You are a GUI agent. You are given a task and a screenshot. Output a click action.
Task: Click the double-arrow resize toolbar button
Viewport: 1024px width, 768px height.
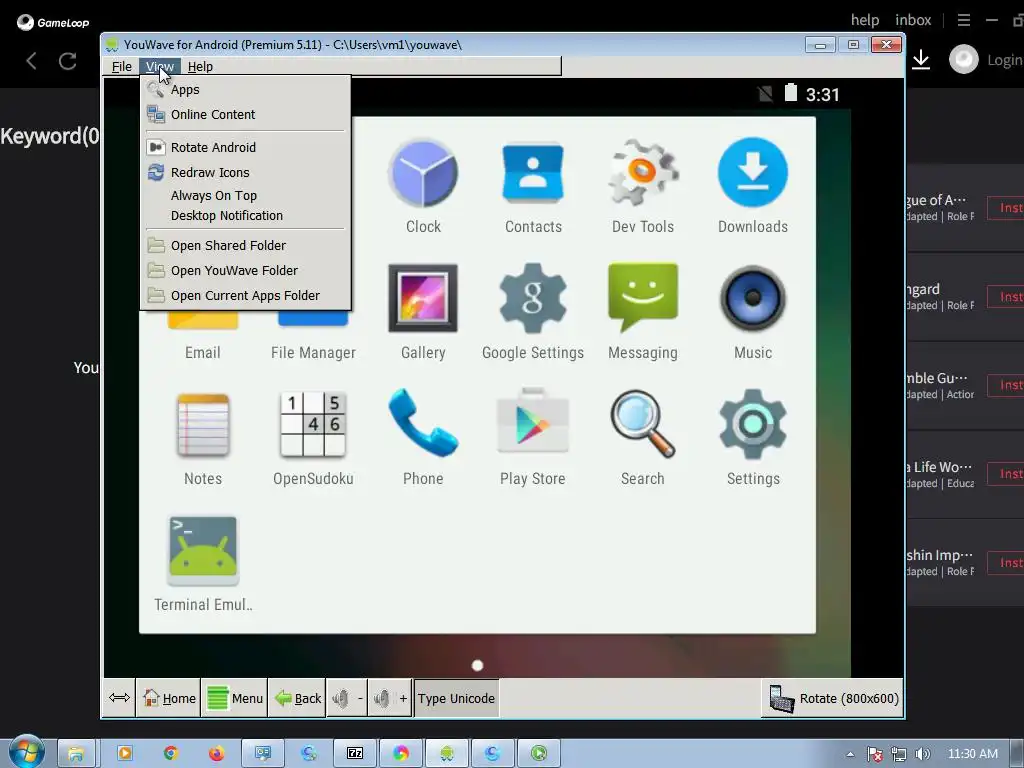coord(119,698)
